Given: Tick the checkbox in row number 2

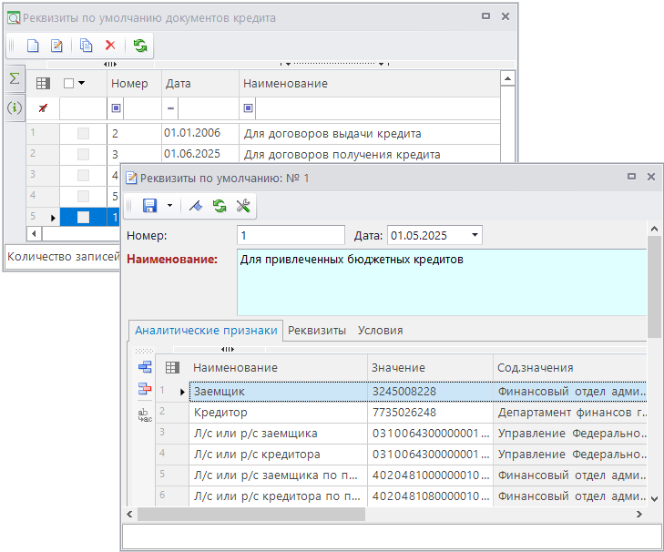Looking at the screenshot, I should tap(83, 154).
